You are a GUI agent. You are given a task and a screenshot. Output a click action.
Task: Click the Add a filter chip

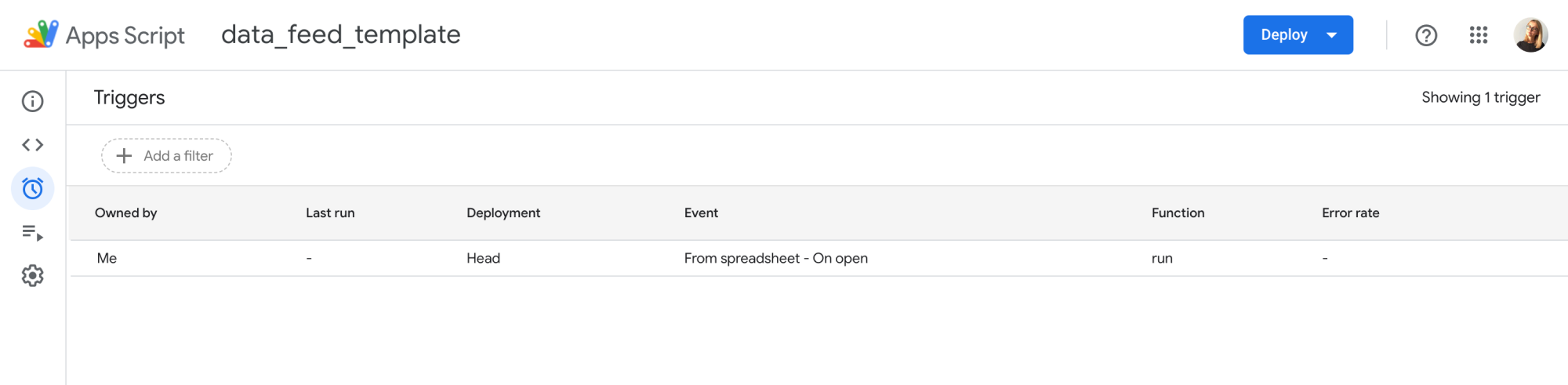pos(166,156)
